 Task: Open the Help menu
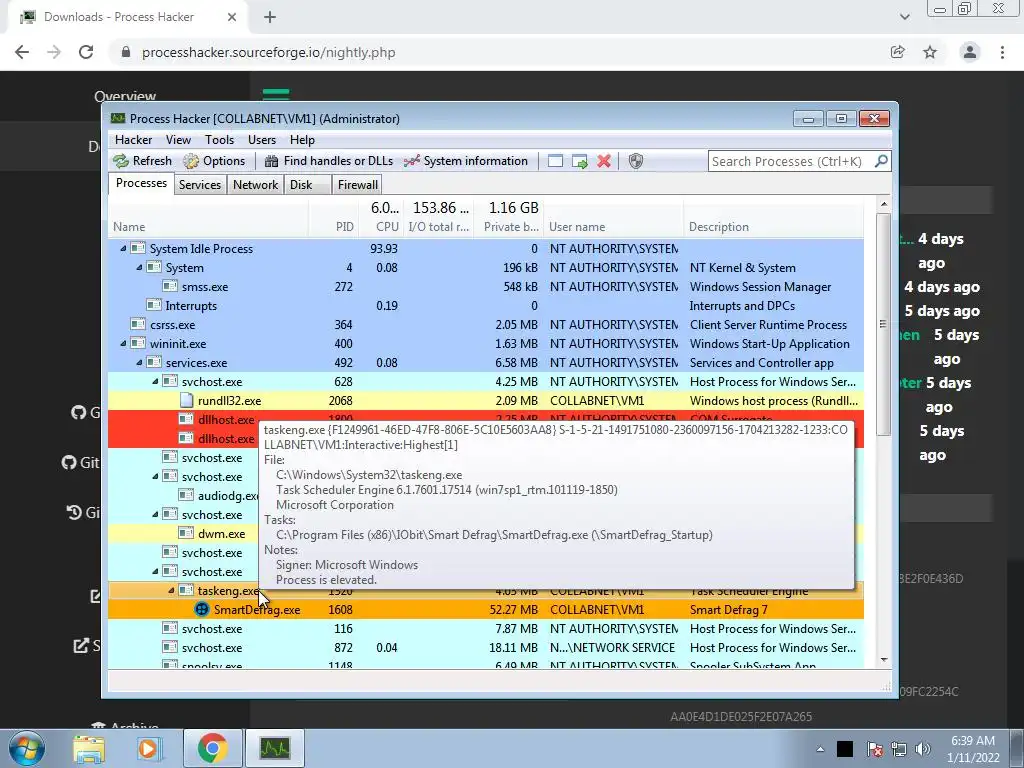(x=302, y=140)
